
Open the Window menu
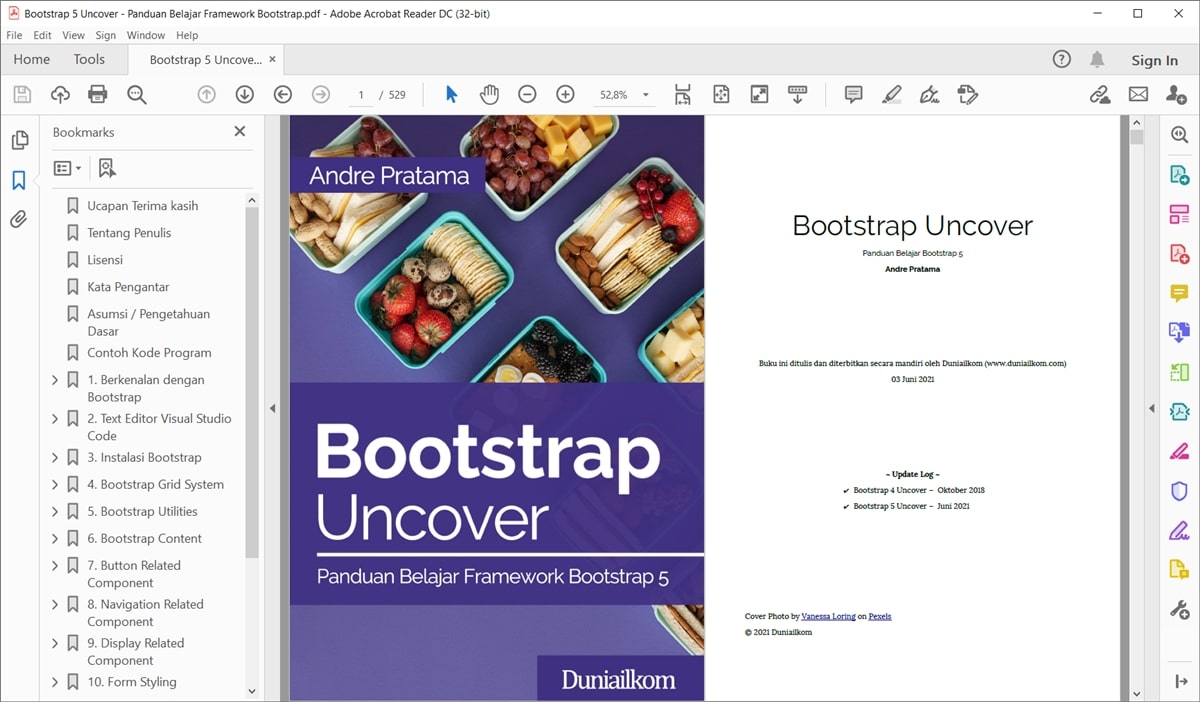point(146,35)
